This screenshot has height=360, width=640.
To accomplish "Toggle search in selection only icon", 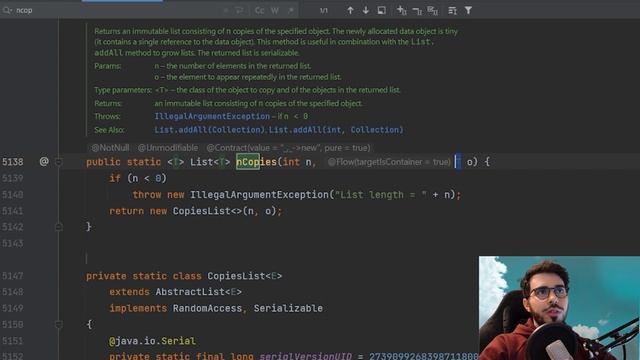I will (x=382, y=11).
